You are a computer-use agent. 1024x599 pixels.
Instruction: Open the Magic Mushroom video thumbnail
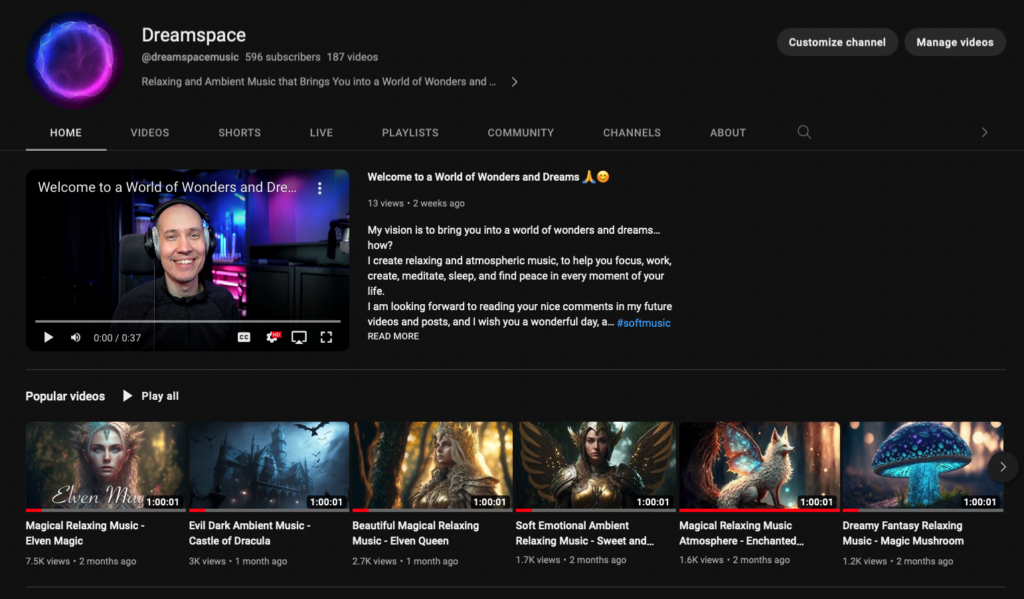(923, 466)
